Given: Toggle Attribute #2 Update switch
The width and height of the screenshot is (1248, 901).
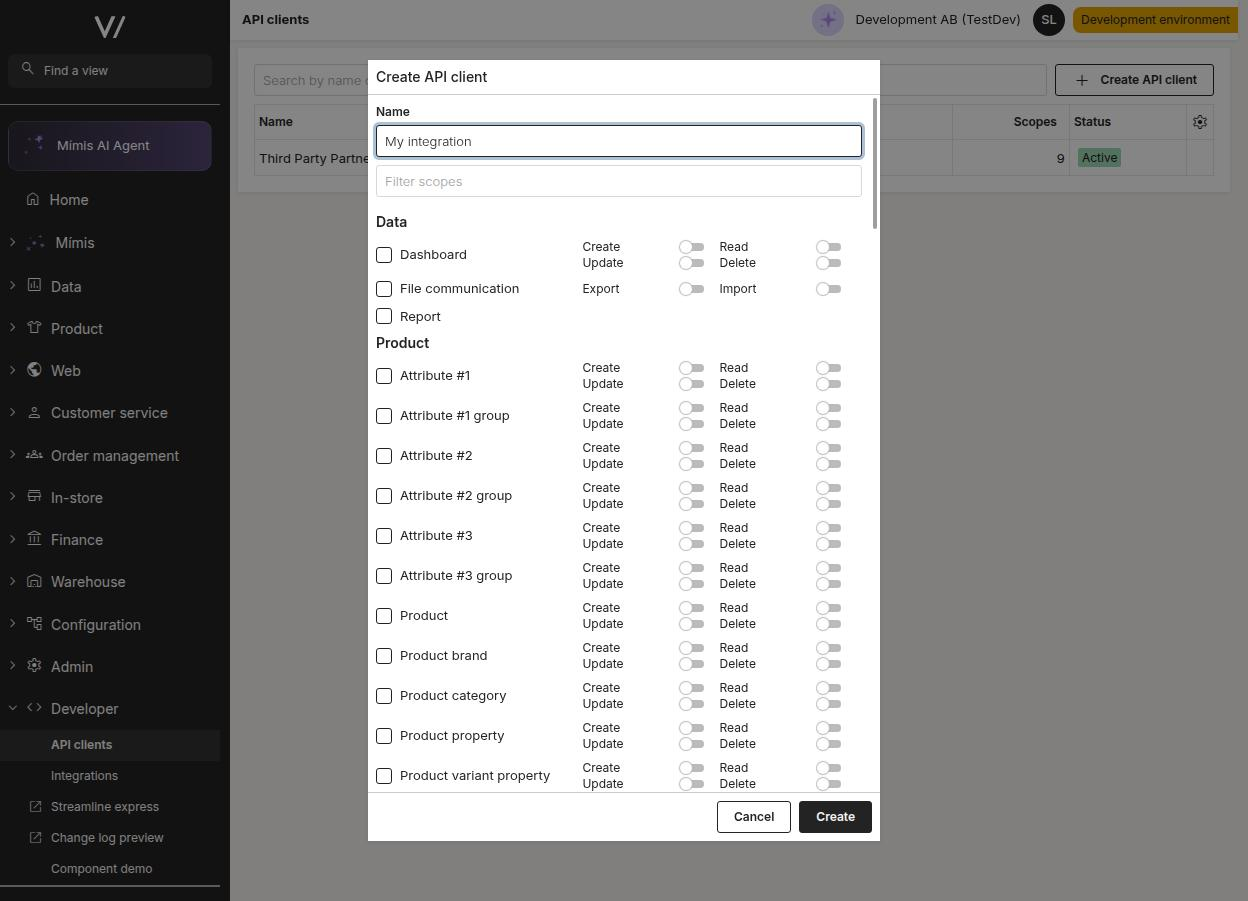Looking at the screenshot, I should pyautogui.click(x=691, y=464).
